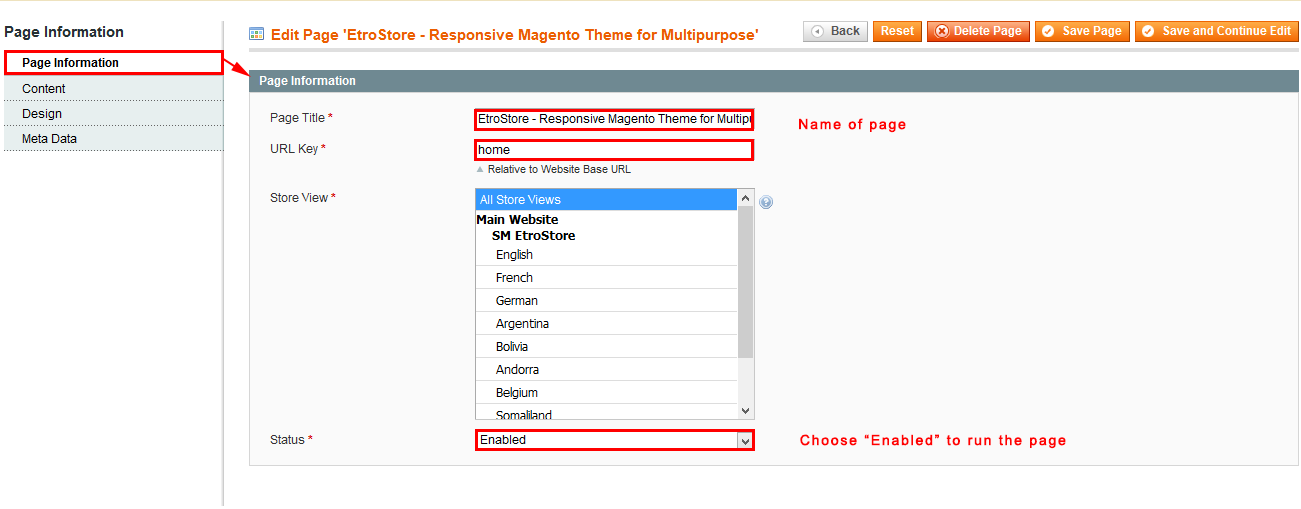Click the Reset button
1301x509 pixels.
point(897,31)
